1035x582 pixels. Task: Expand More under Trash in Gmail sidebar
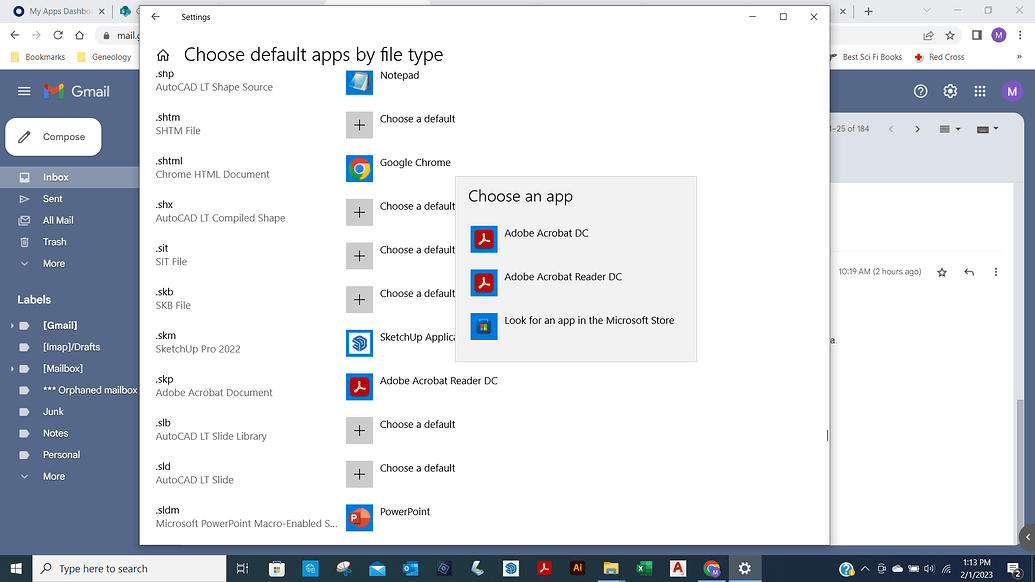[x=53, y=264]
